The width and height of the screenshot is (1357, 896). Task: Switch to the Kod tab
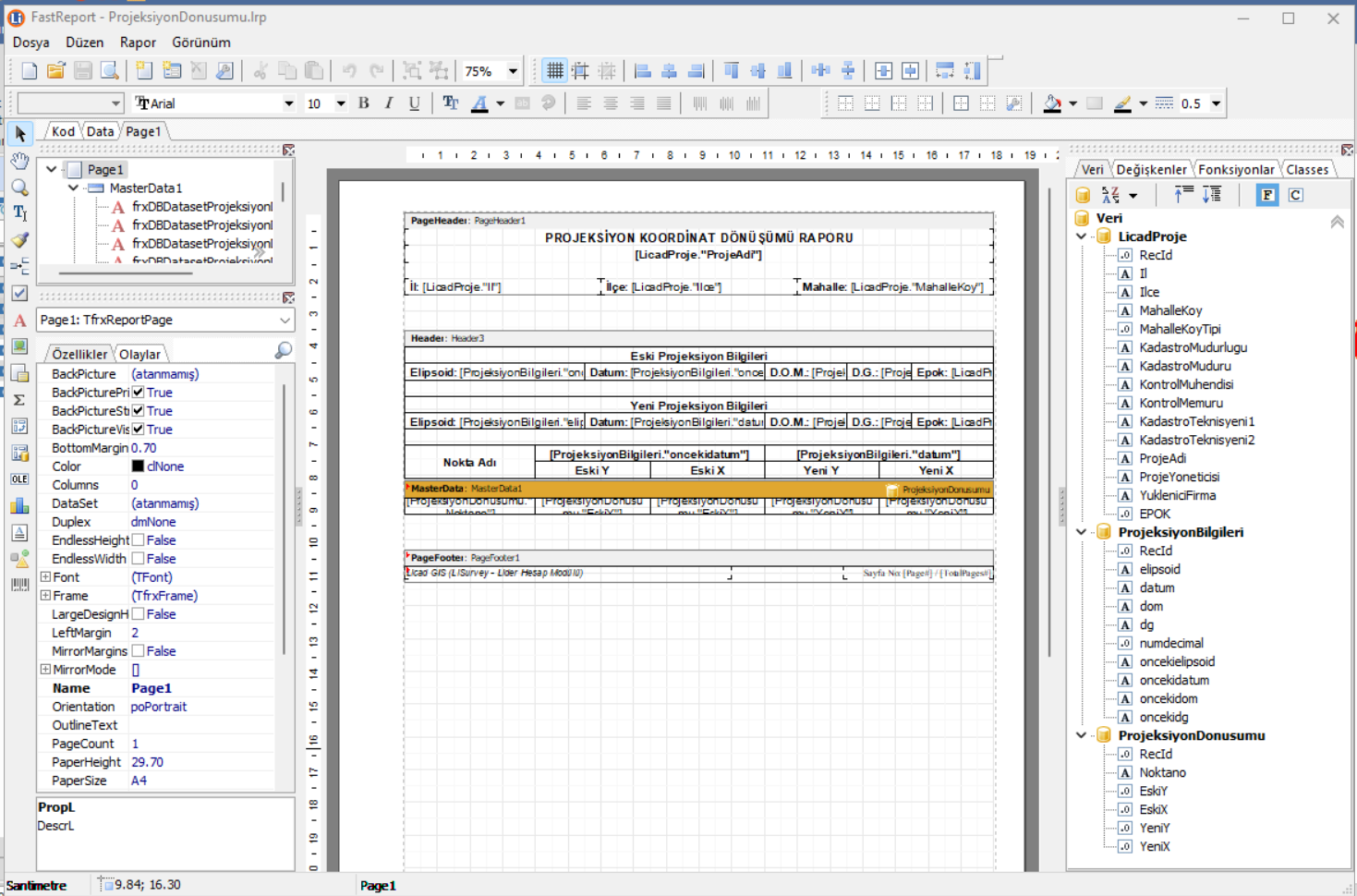tap(63, 132)
